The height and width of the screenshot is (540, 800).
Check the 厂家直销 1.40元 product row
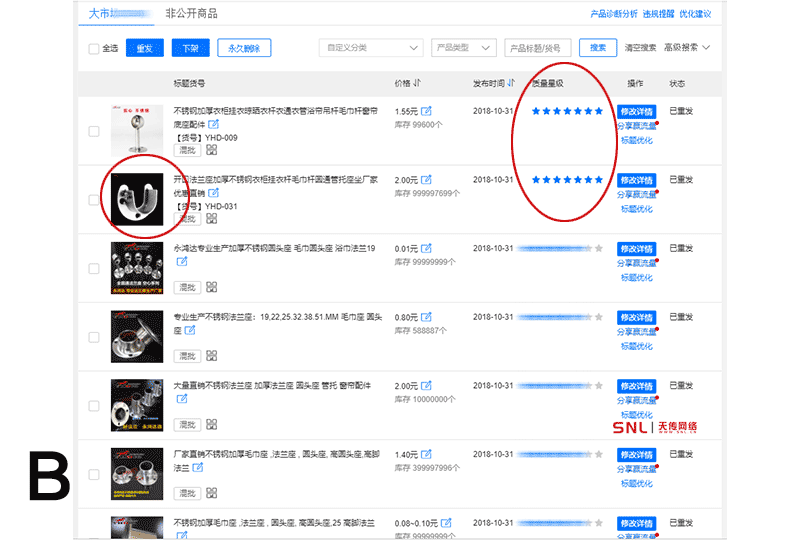94,475
